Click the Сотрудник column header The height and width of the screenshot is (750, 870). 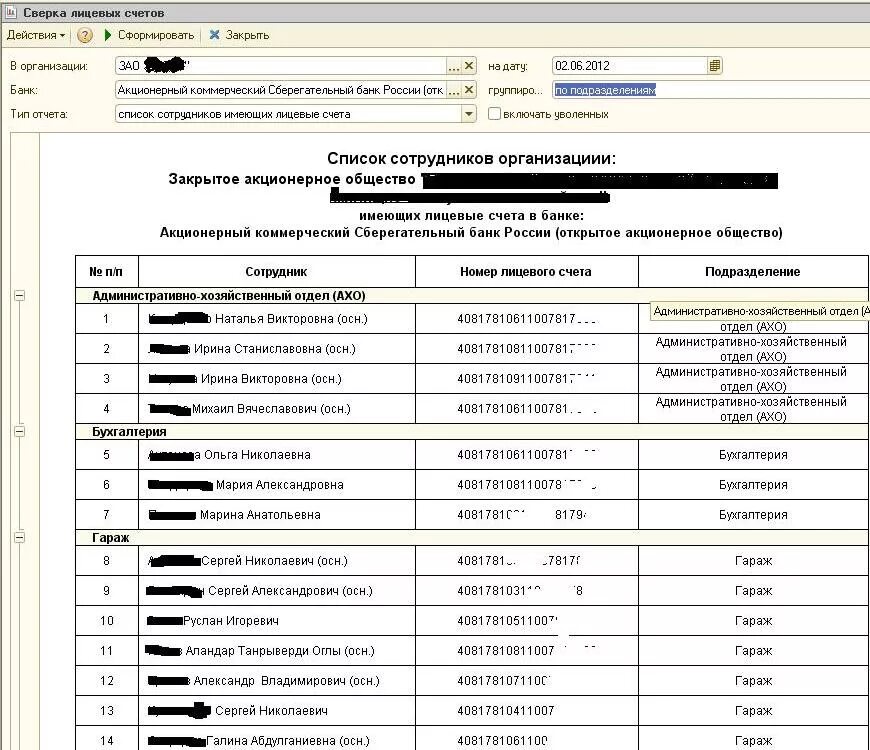click(276, 272)
